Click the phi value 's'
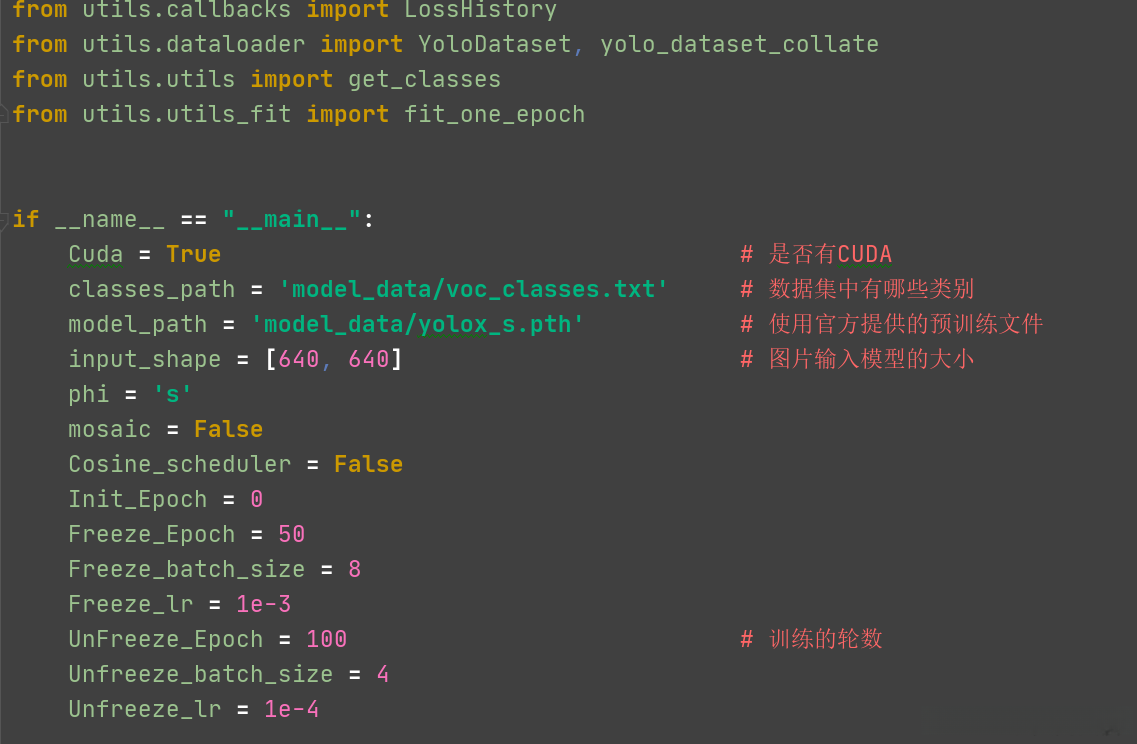Viewport: 1137px width, 744px height. [x=172, y=394]
